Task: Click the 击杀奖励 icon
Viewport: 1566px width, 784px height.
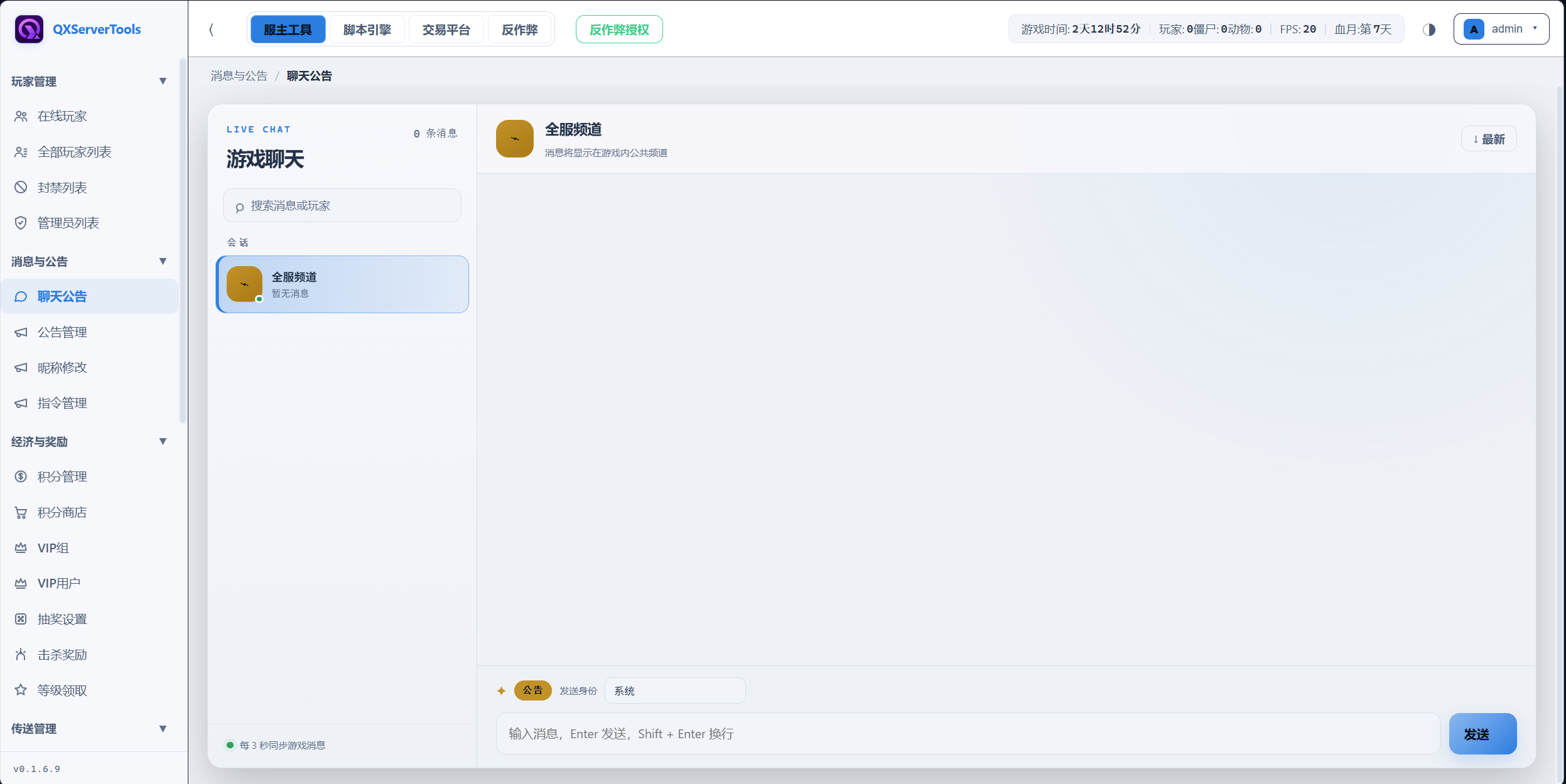Action: pyautogui.click(x=21, y=655)
